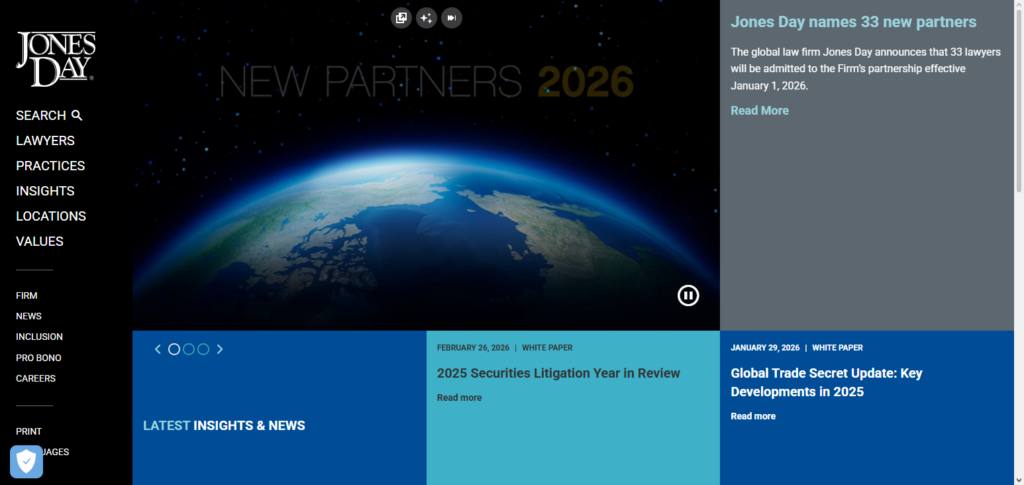Open the VALUES section
The image size is (1024, 485).
coord(40,242)
